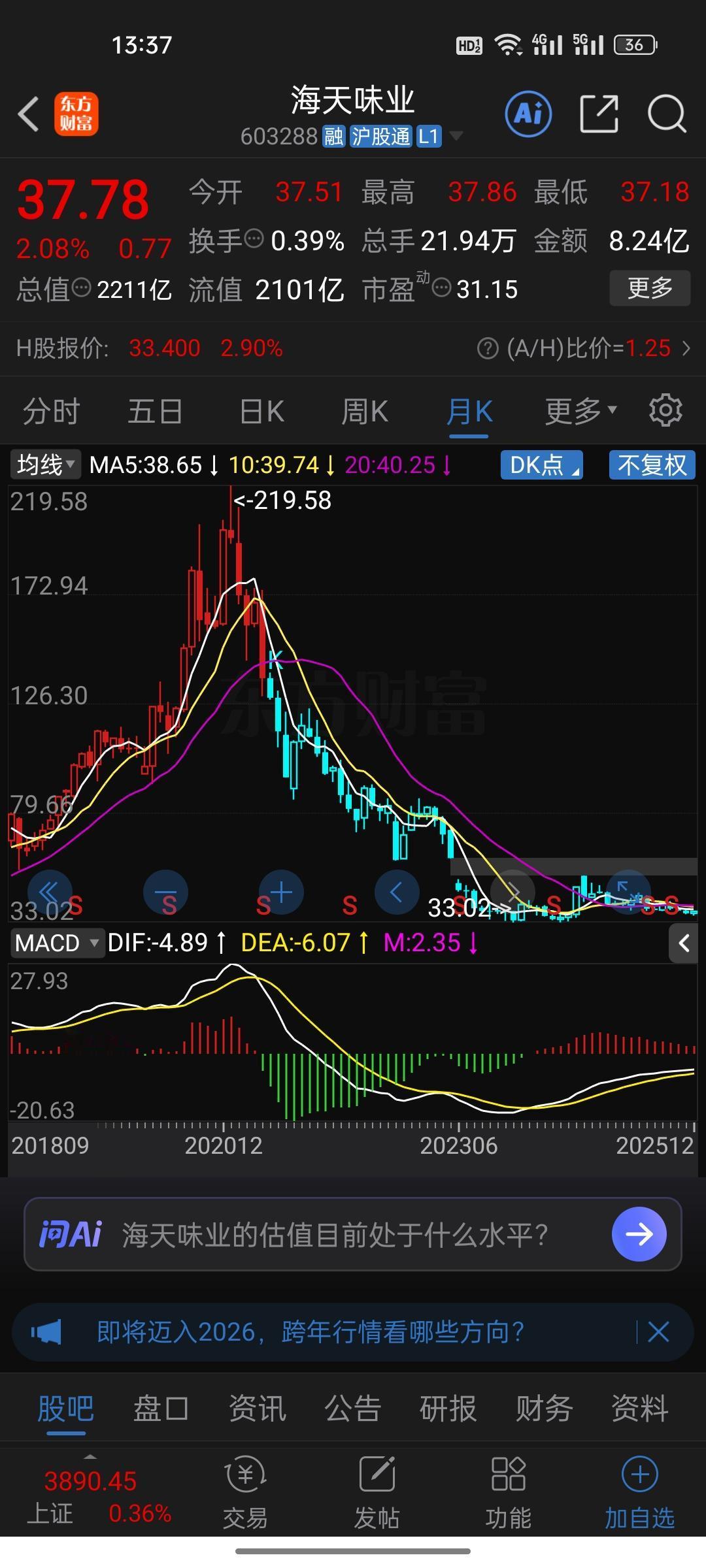Screen dimensions: 706x1568
Task: Zoom in chart with plus button
Action: (281, 892)
